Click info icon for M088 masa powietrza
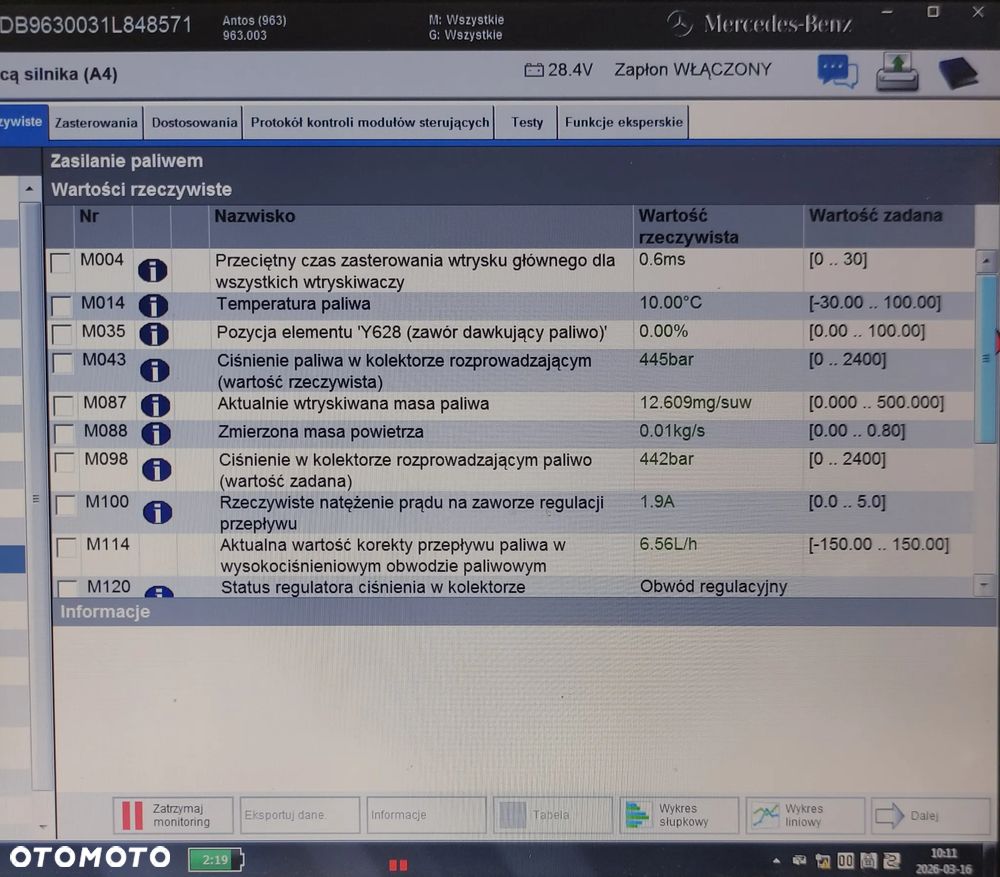Screen dimensions: 1000x877 click(156, 433)
